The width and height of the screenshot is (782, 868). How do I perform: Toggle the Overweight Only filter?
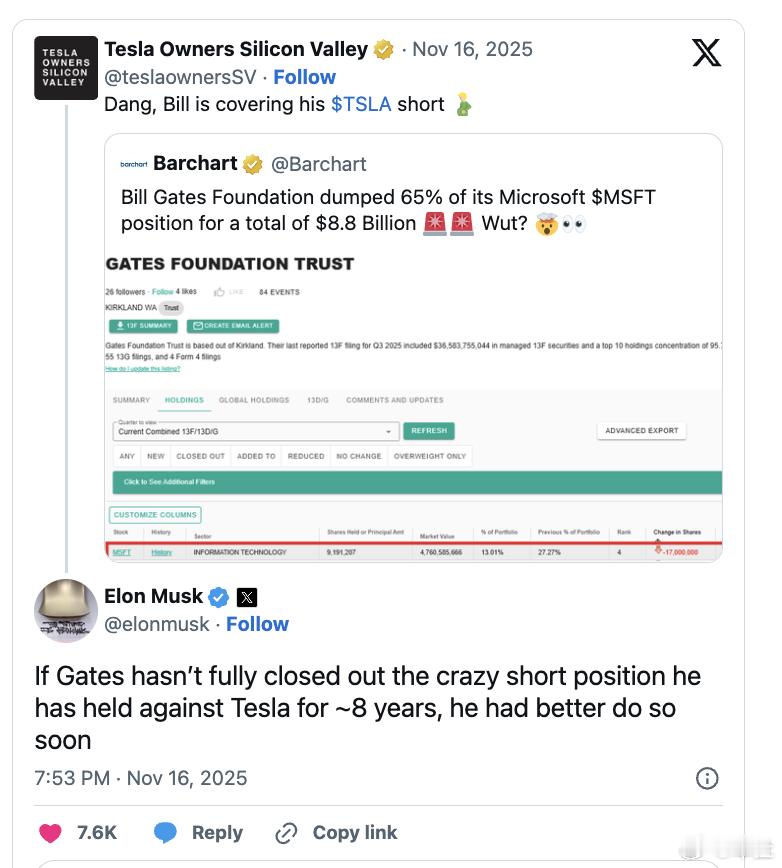[429, 456]
